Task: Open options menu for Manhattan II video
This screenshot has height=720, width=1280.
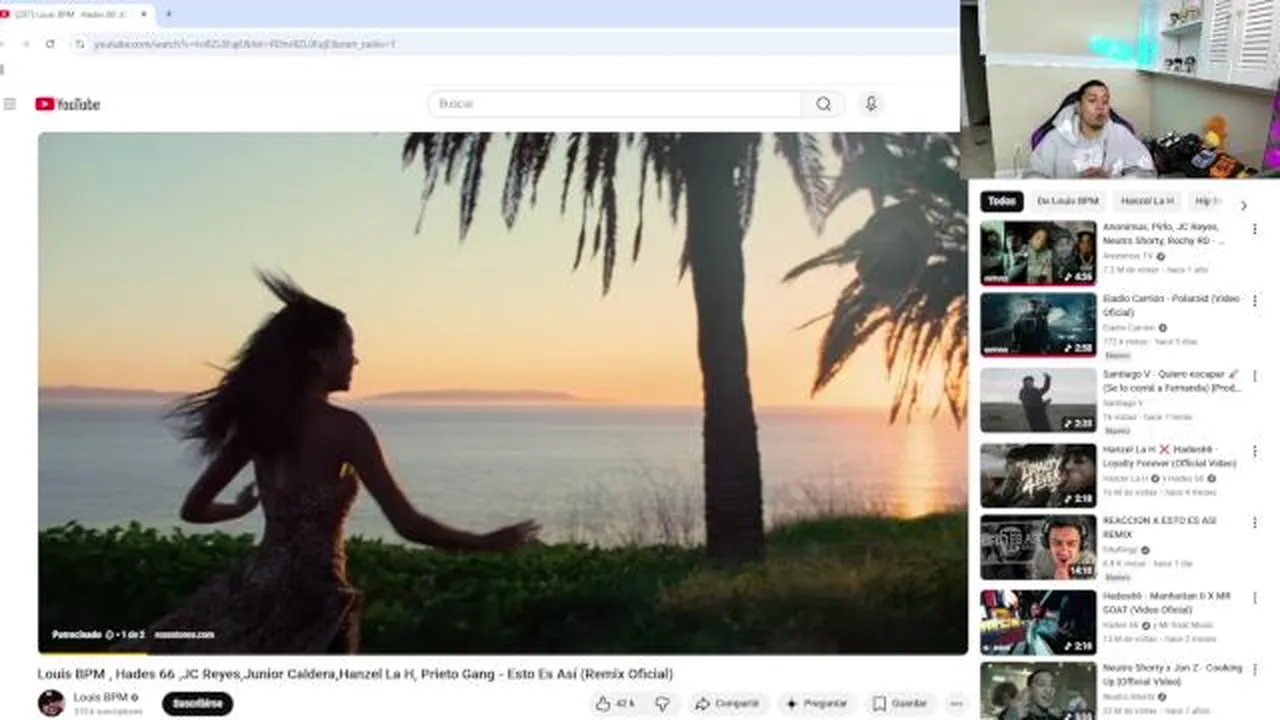Action: coord(1255,598)
